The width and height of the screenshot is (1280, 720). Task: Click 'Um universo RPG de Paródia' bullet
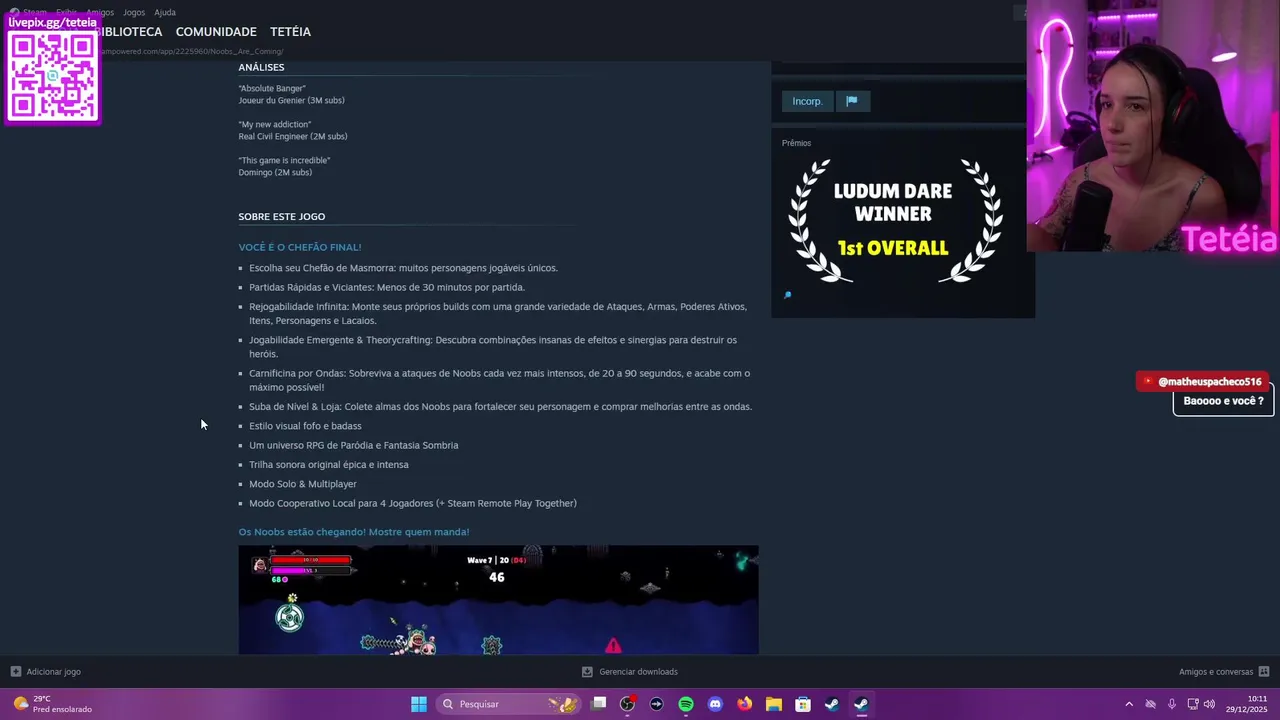tap(354, 446)
